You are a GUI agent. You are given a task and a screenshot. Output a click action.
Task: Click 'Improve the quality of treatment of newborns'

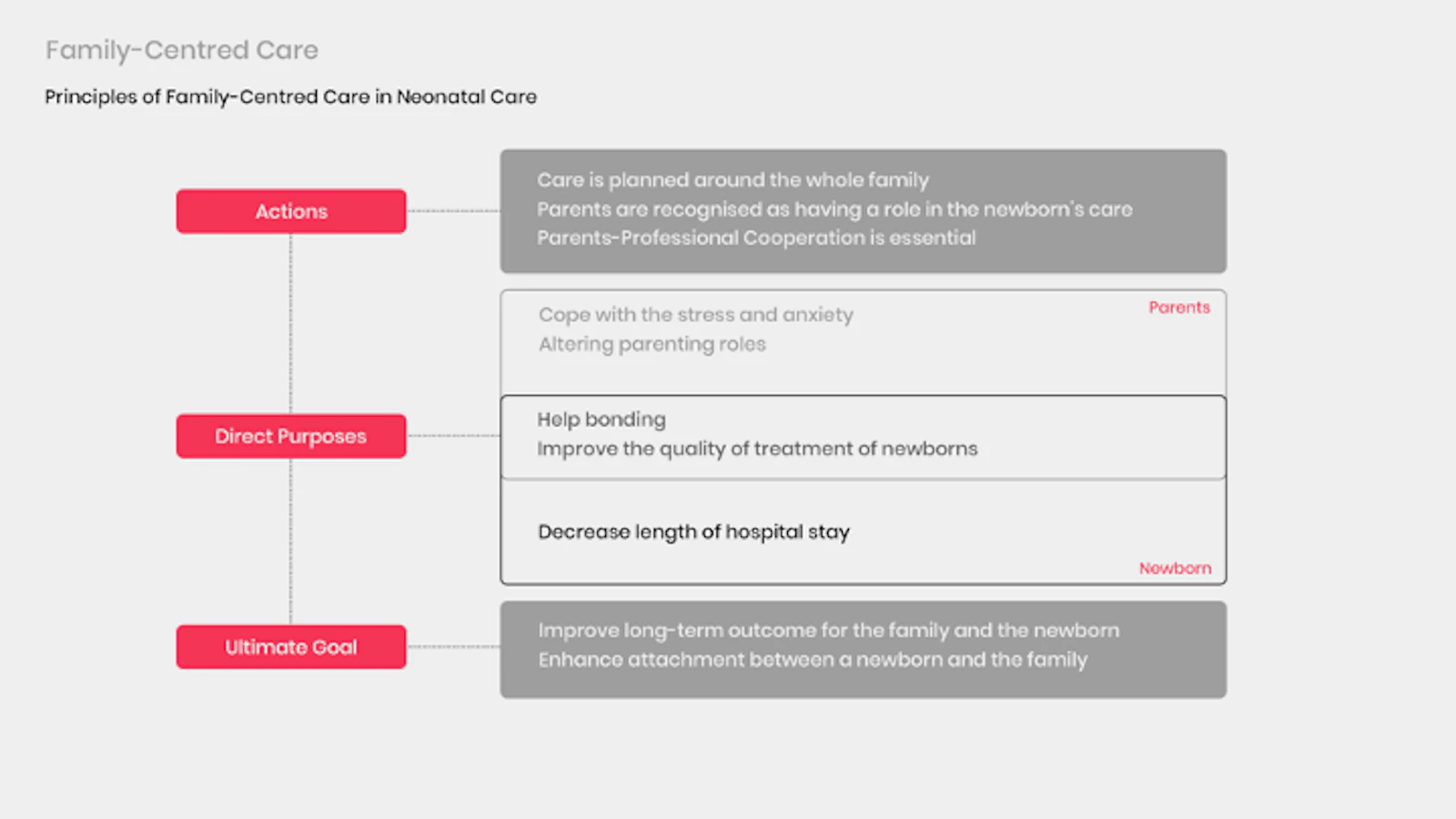tap(756, 449)
